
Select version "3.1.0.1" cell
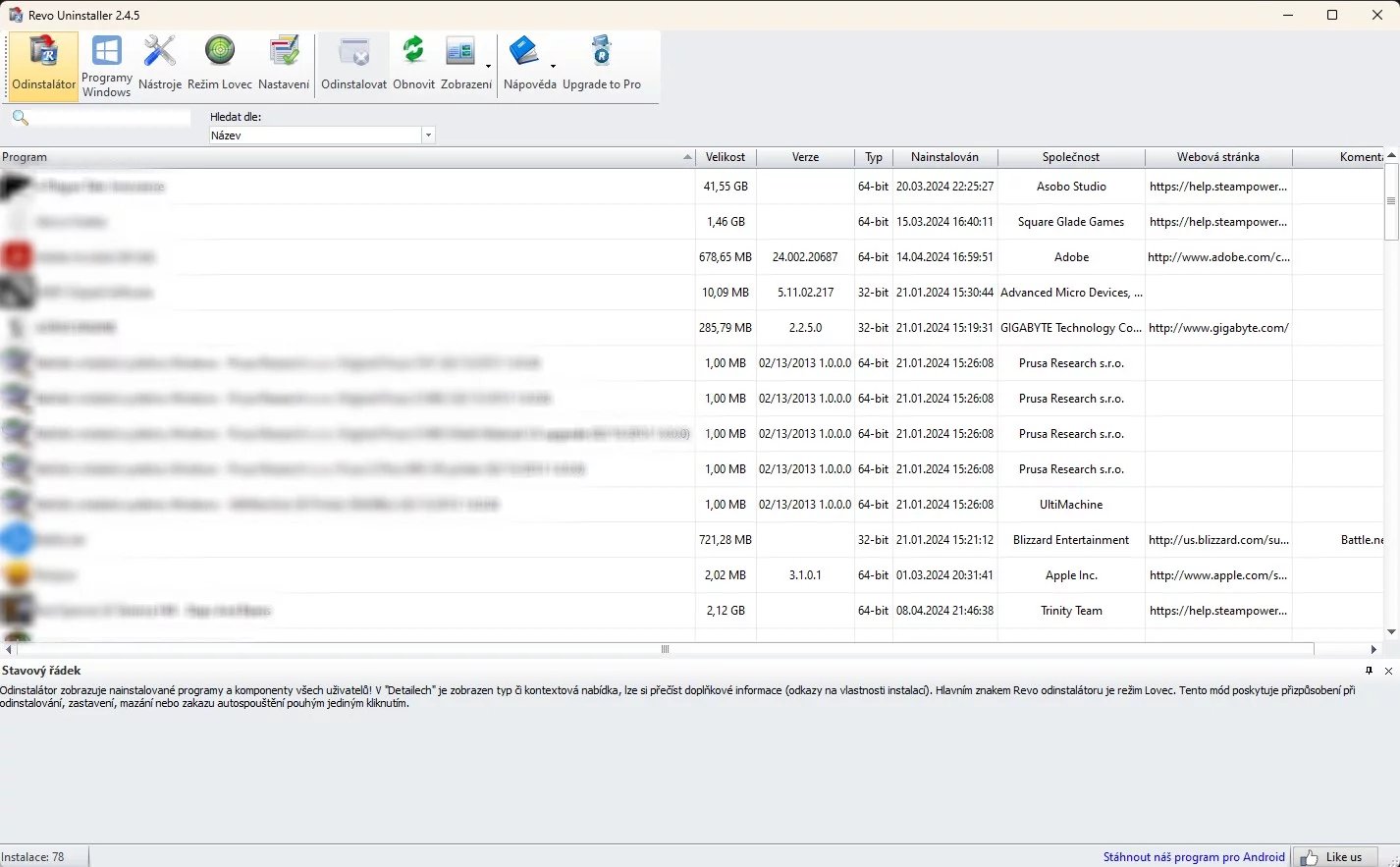tap(805, 575)
